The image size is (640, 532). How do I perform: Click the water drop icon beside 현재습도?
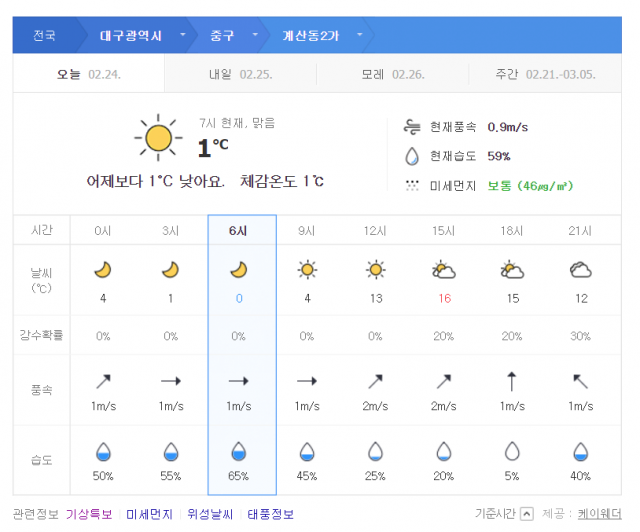(412, 156)
